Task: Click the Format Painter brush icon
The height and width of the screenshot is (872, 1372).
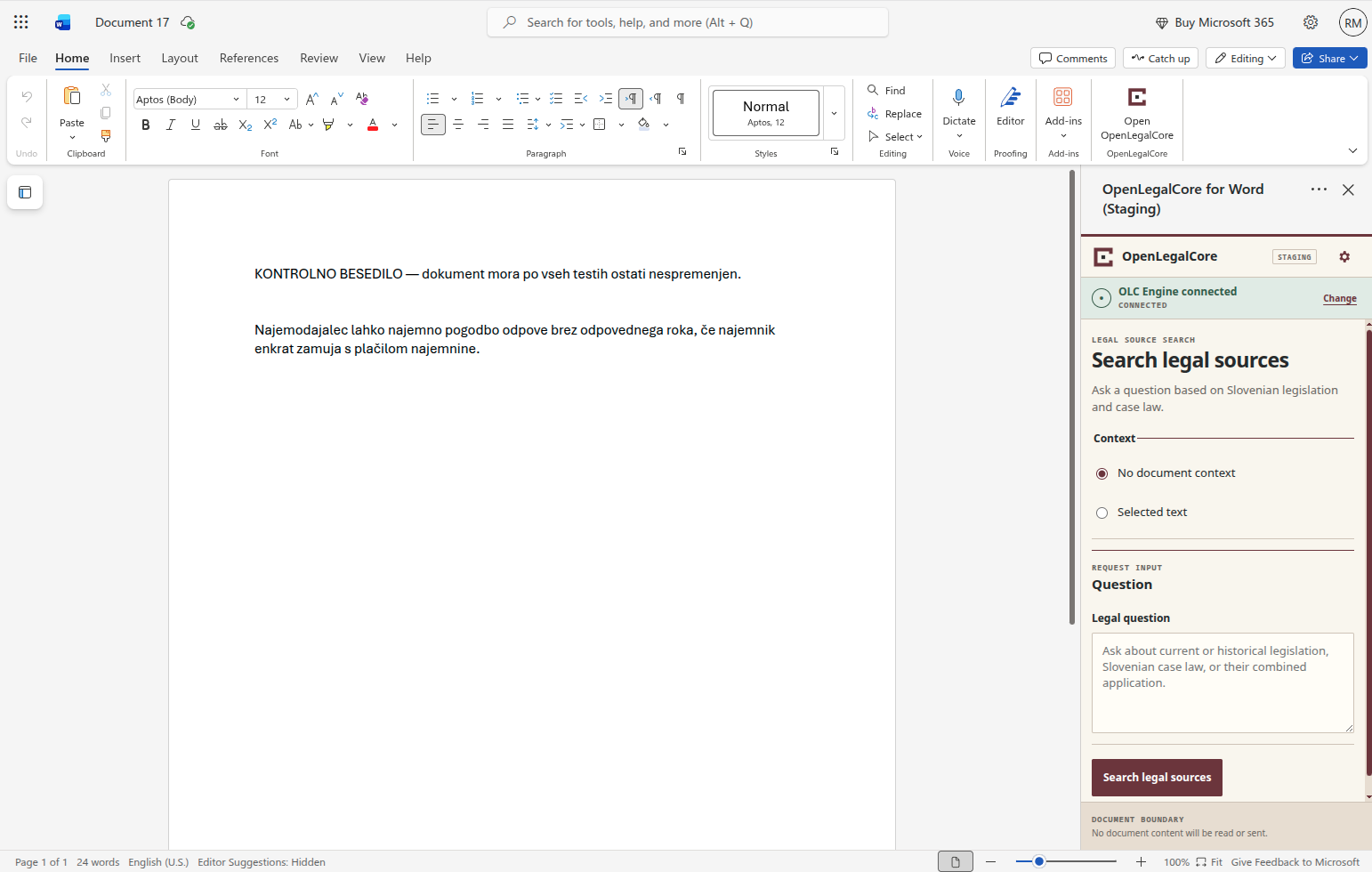Action: coord(106,136)
